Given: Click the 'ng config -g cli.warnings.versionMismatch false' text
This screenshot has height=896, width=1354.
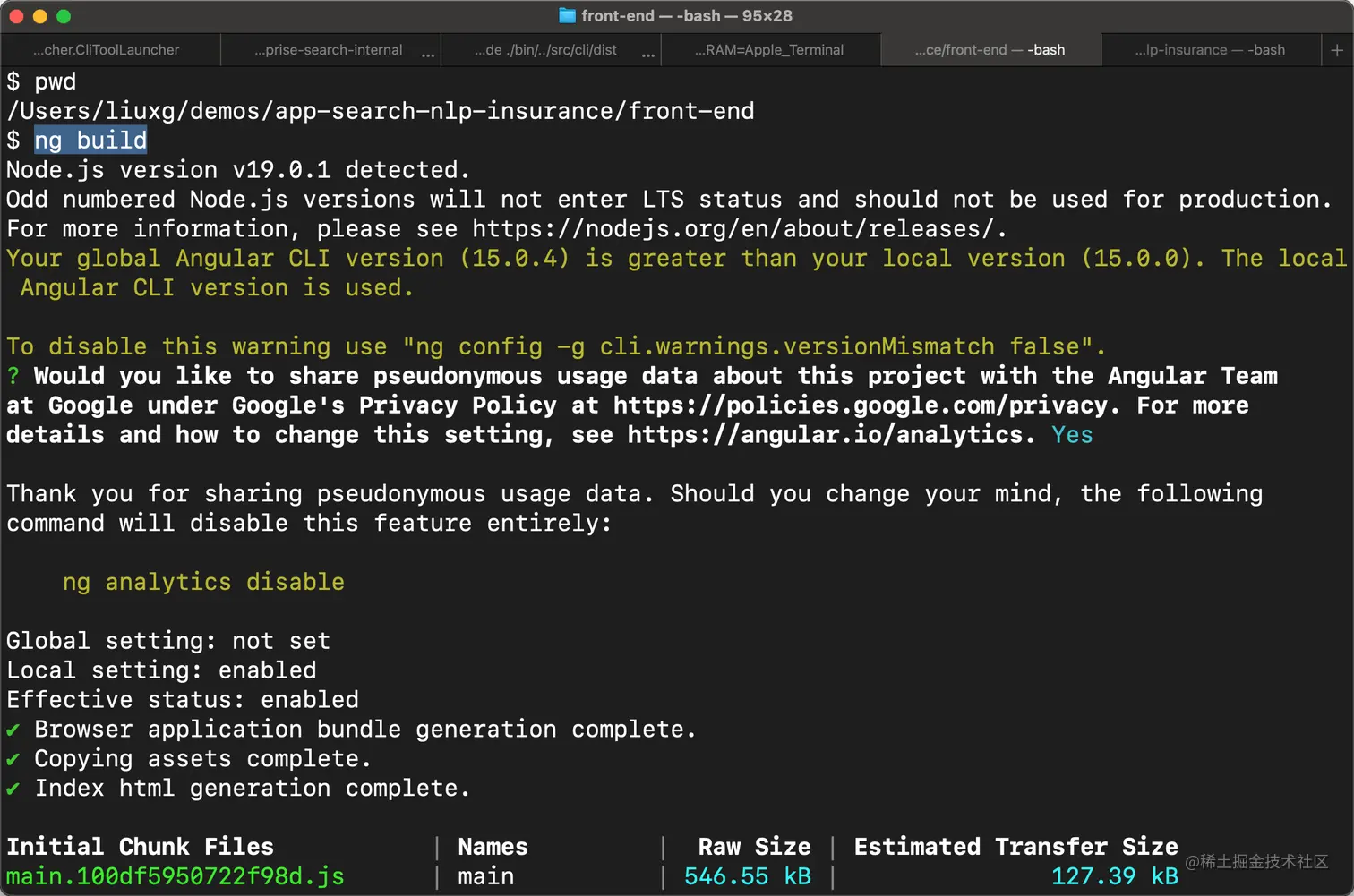Looking at the screenshot, I should click(747, 346).
